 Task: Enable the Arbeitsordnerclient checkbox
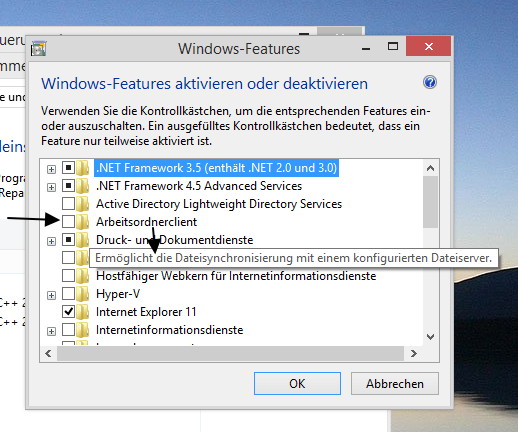(68, 221)
